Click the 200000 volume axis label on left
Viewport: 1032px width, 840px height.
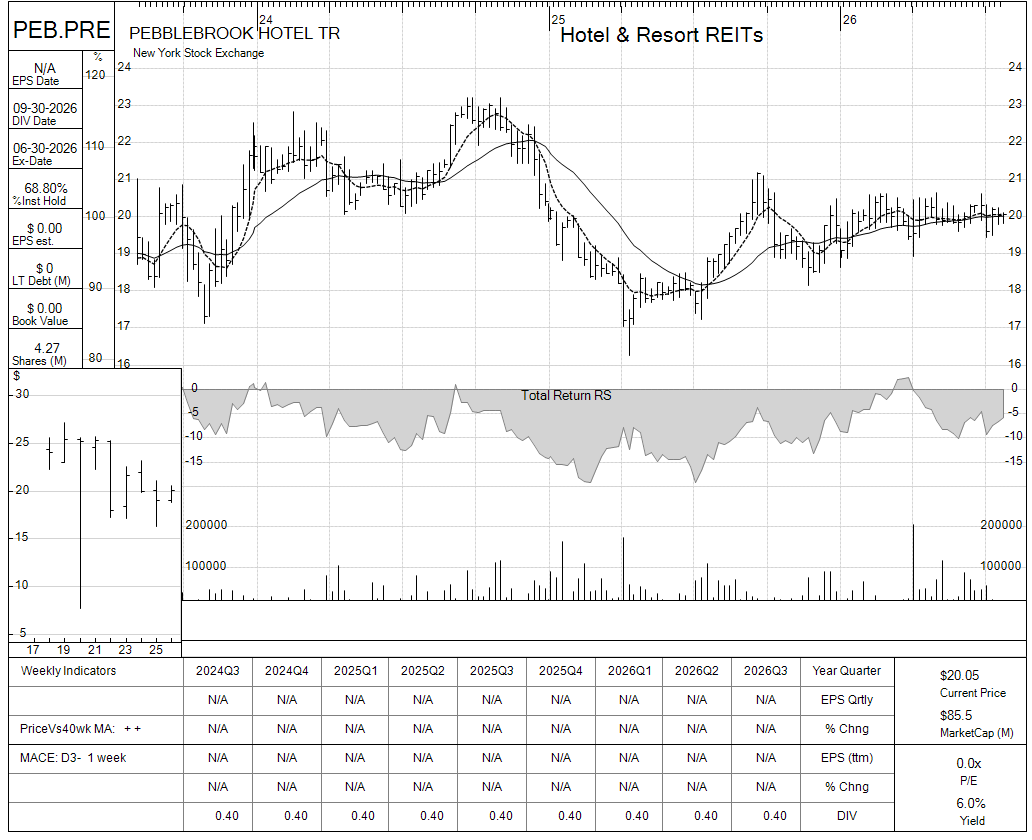[x=206, y=525]
